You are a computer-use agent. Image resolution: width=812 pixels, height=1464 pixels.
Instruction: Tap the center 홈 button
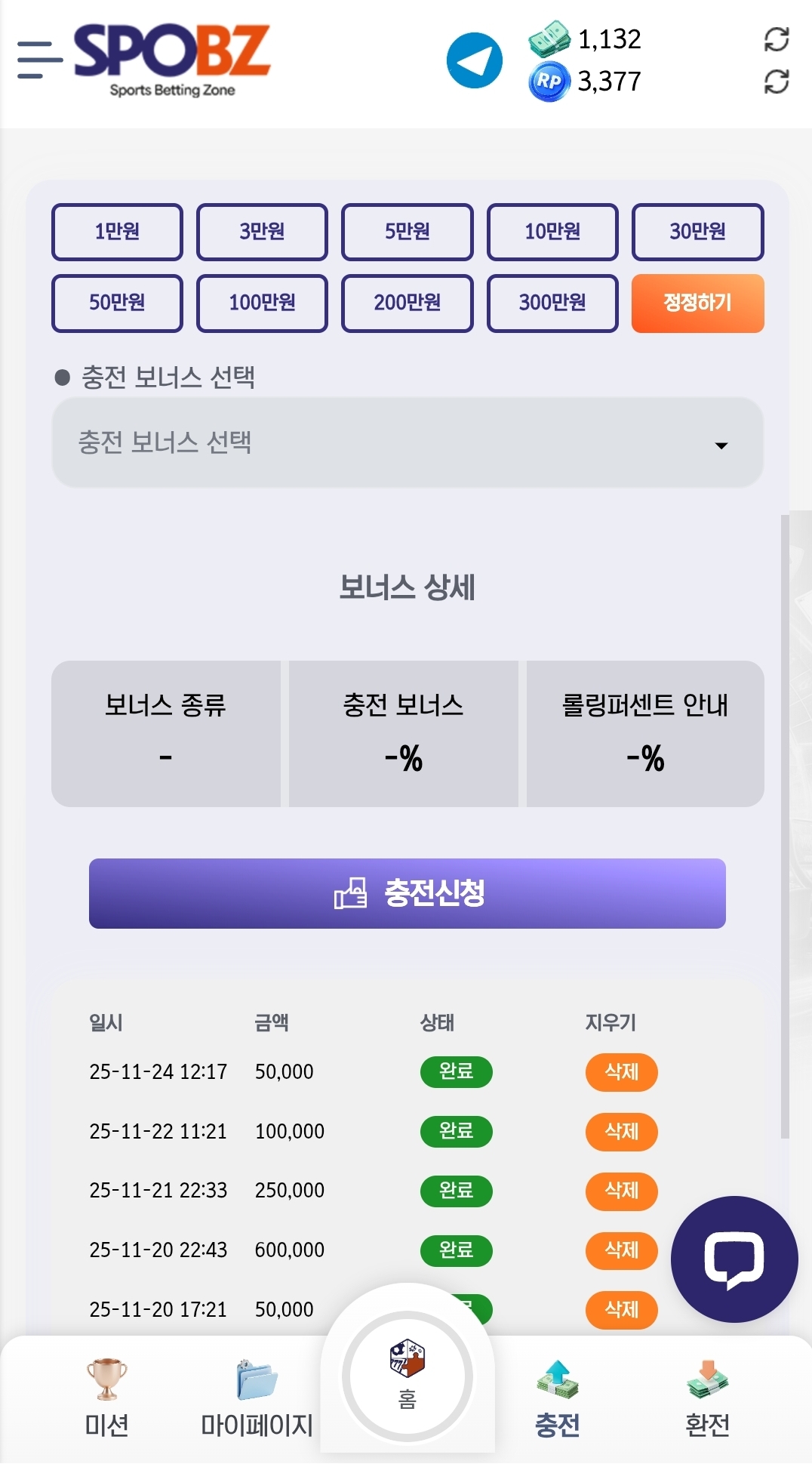click(x=408, y=1376)
